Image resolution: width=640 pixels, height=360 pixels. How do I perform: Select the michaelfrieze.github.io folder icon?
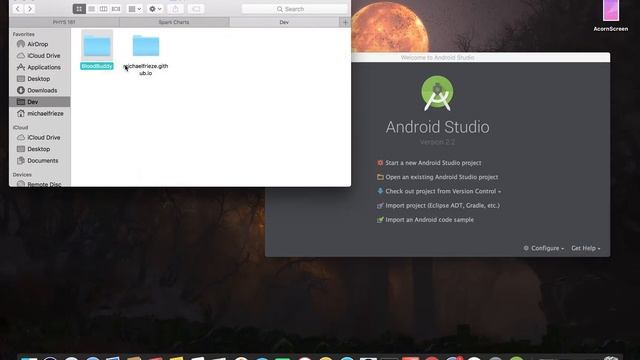tap(146, 45)
